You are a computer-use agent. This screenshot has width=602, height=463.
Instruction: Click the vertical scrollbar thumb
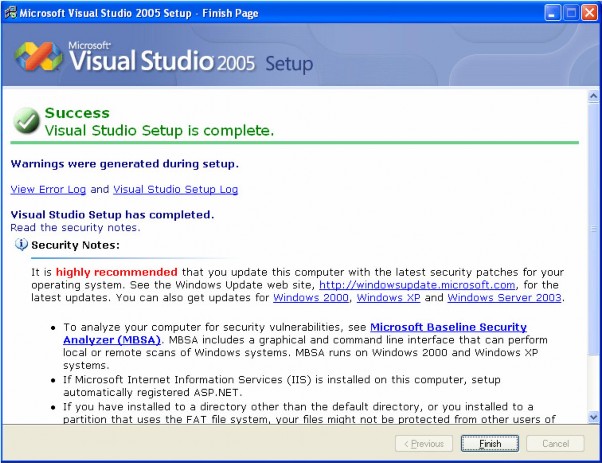593,229
